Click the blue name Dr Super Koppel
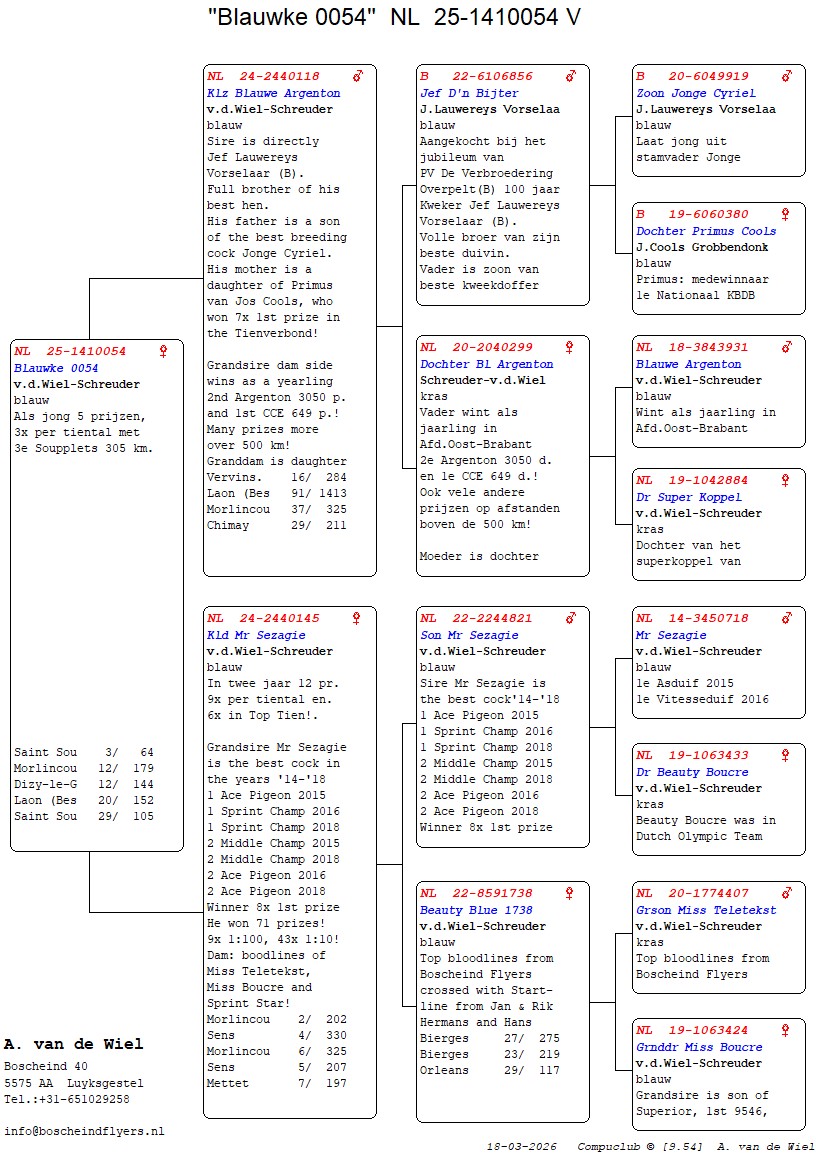 (x=689, y=497)
